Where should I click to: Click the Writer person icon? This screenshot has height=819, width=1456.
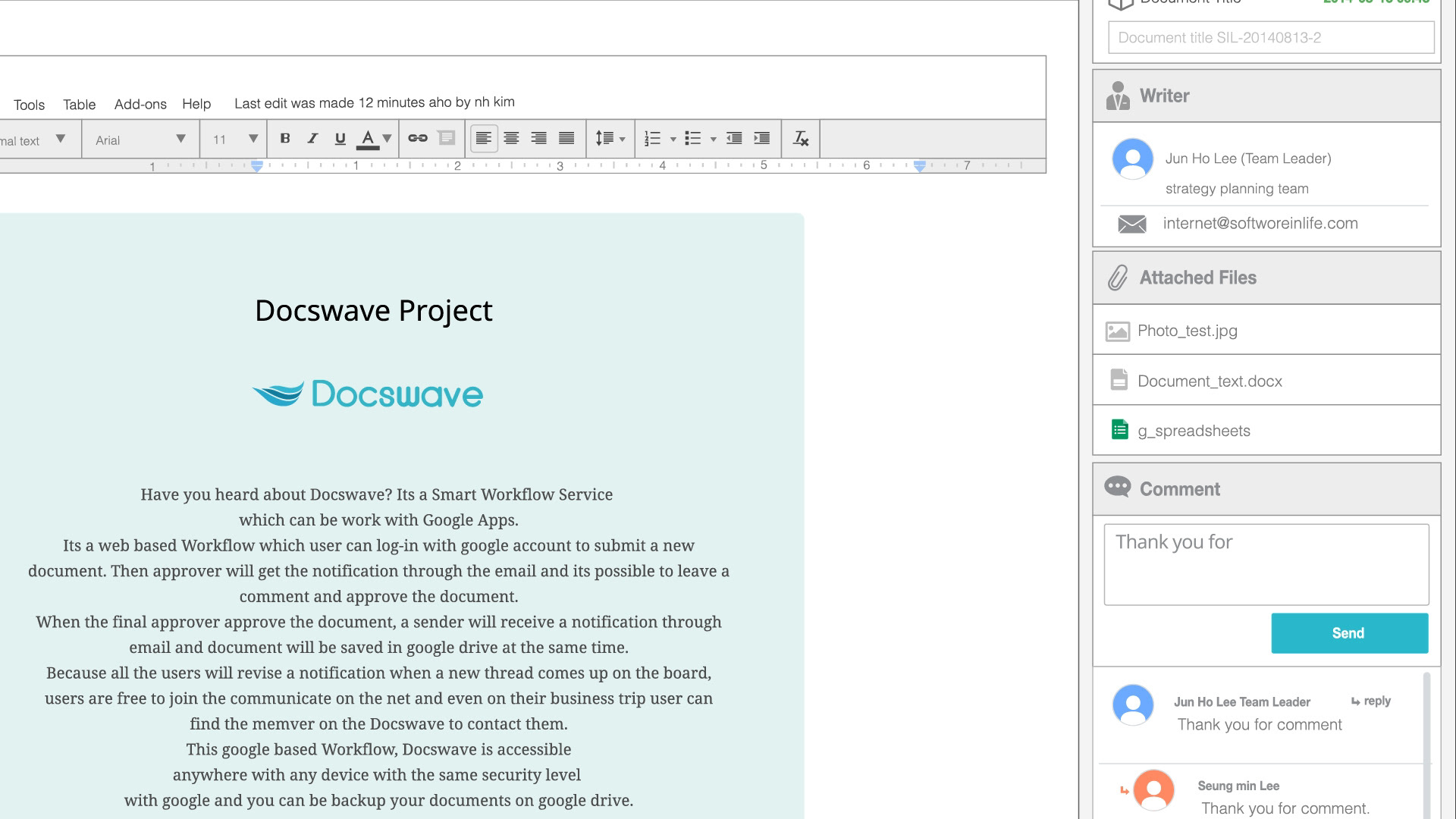tap(1118, 96)
